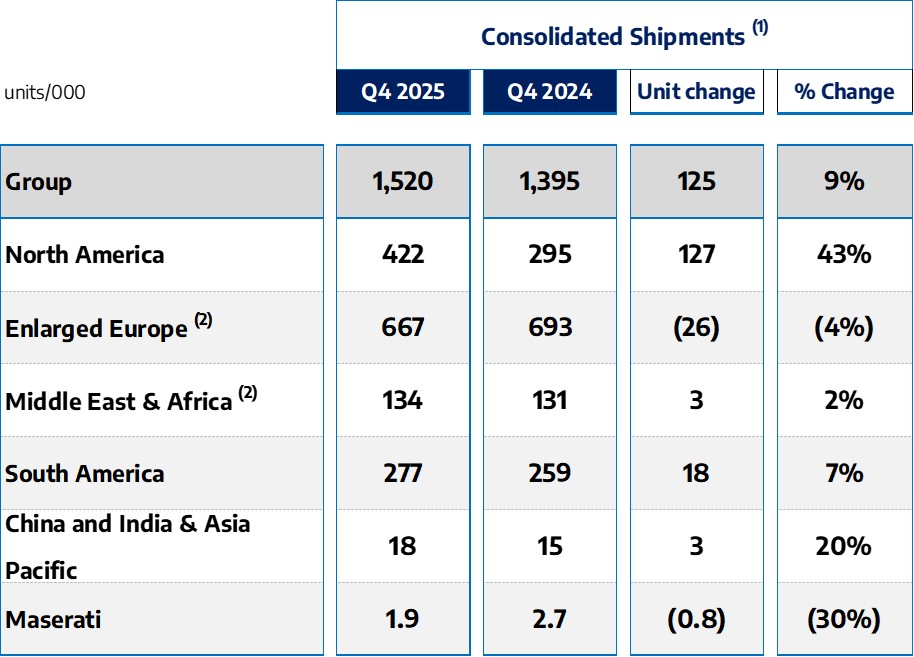Select the Group row label
914x657 pixels.
coord(38,182)
